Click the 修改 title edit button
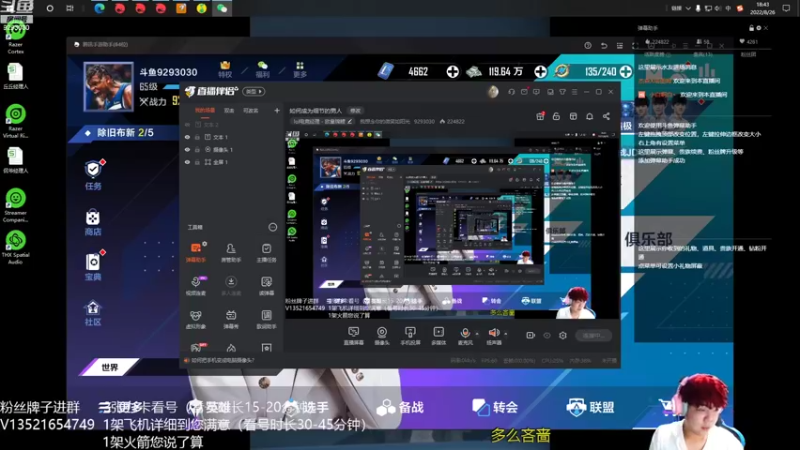Viewport: 800px width, 450px height. (355, 111)
